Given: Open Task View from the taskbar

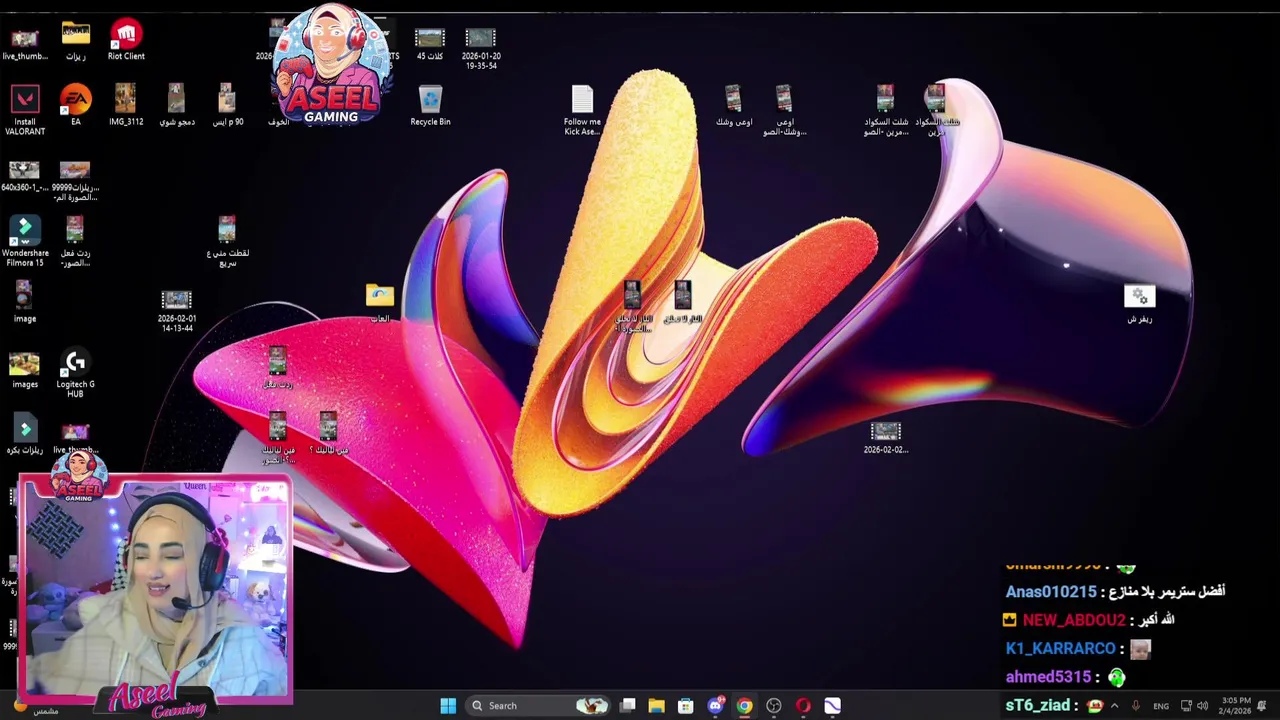Looking at the screenshot, I should click(627, 706).
